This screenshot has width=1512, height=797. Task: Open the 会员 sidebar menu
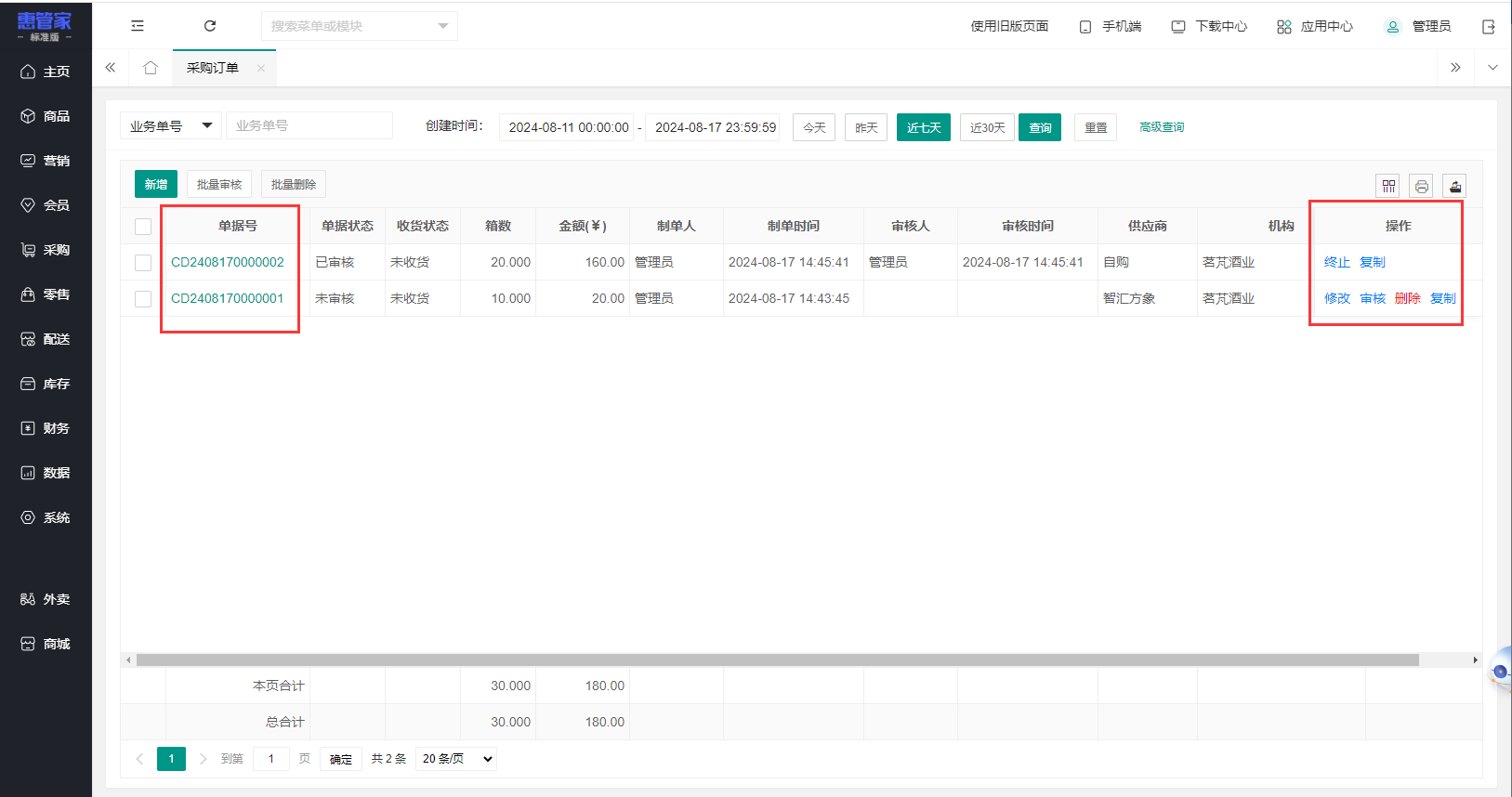[46, 205]
